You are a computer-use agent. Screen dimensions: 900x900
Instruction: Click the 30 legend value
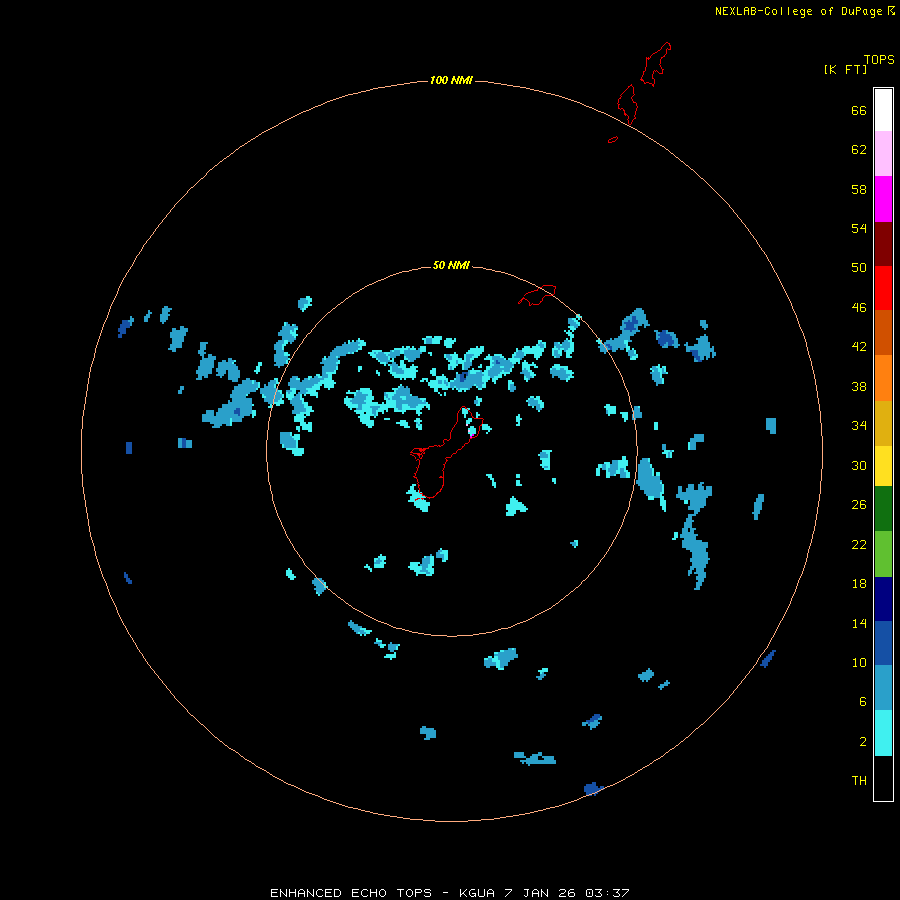tap(859, 465)
